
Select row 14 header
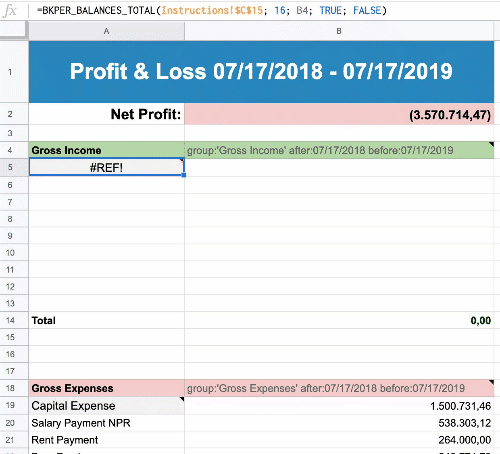click(x=14, y=320)
